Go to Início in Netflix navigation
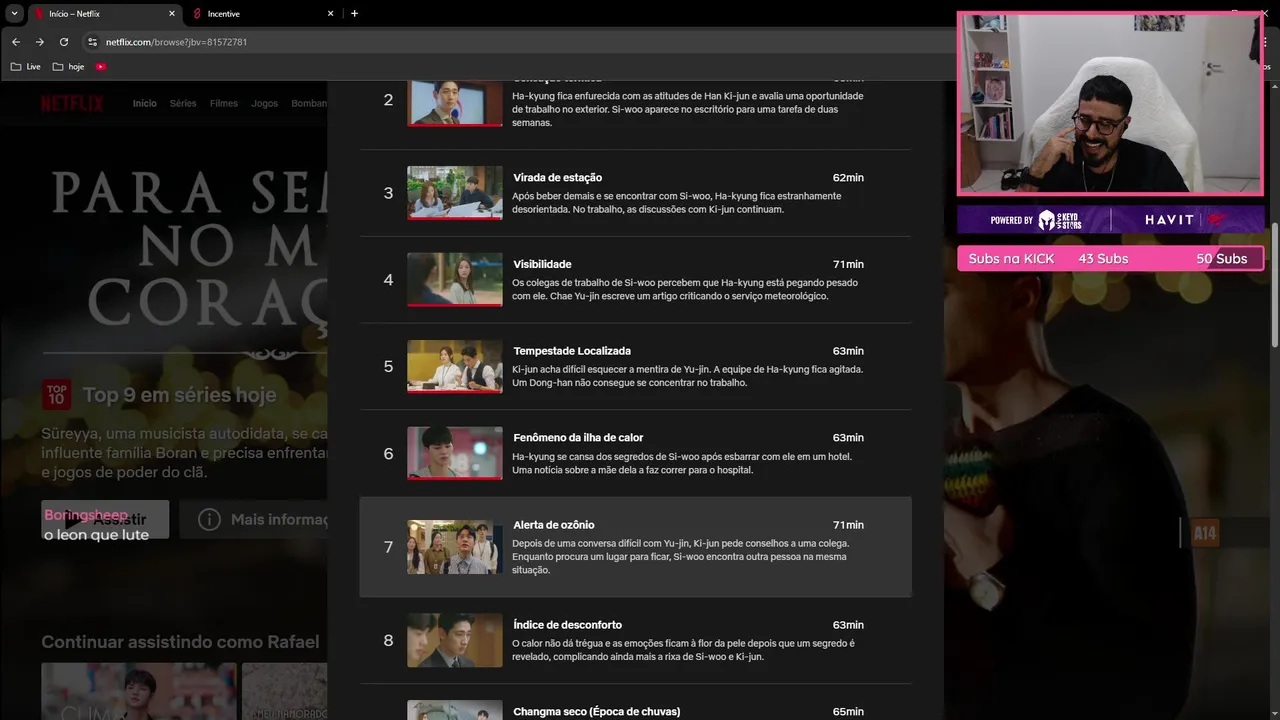 click(145, 103)
